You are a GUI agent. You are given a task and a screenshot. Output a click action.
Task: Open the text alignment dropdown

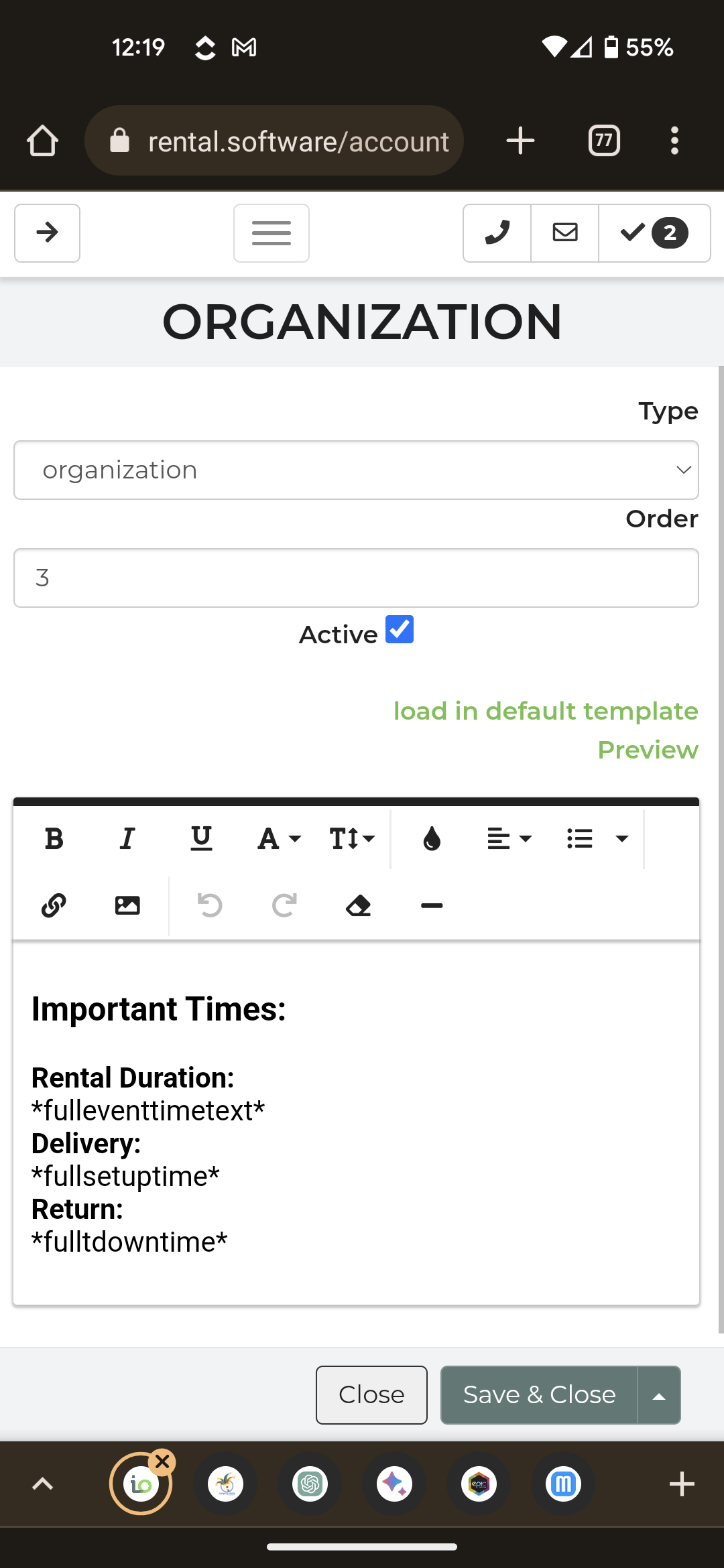point(509,838)
